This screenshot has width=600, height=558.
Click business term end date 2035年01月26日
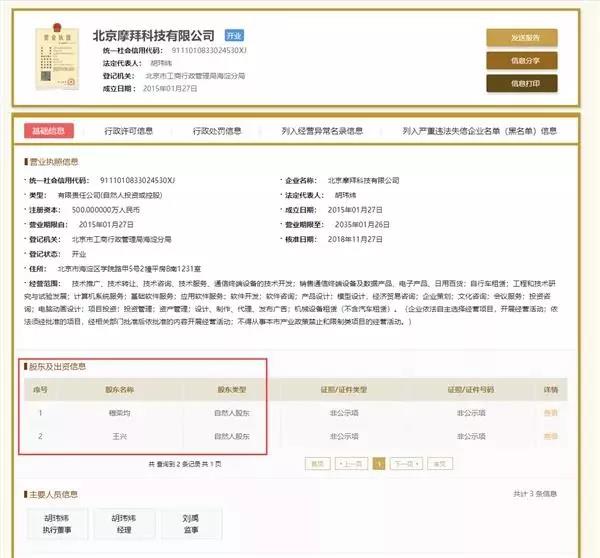tap(362, 225)
